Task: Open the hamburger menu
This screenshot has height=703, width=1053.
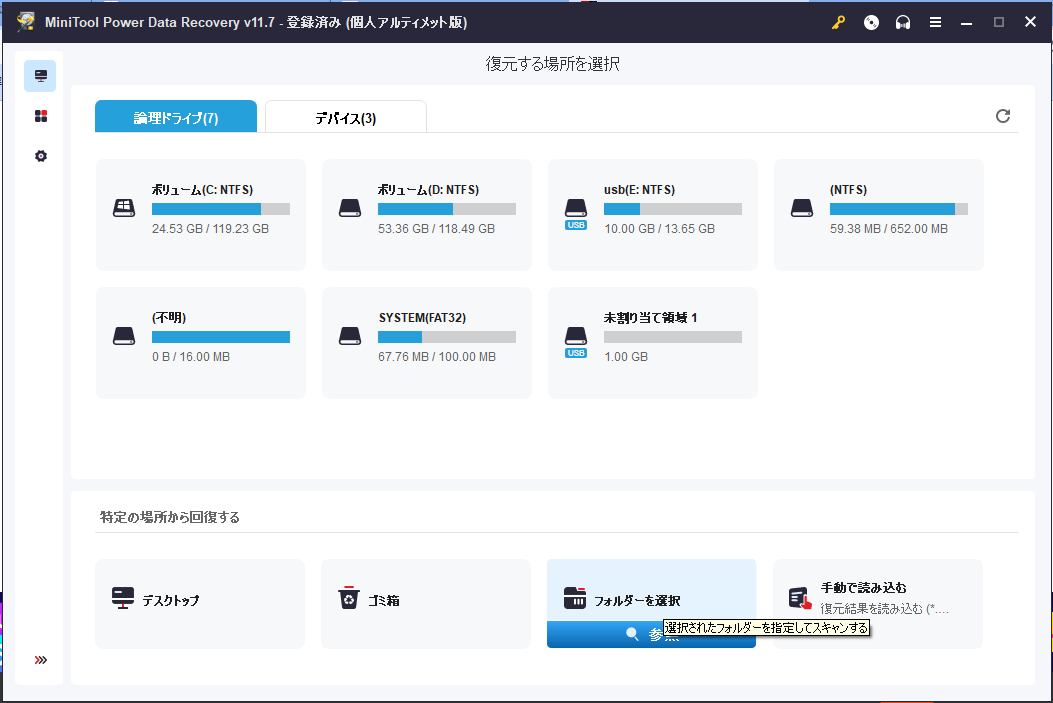Action: (935, 22)
